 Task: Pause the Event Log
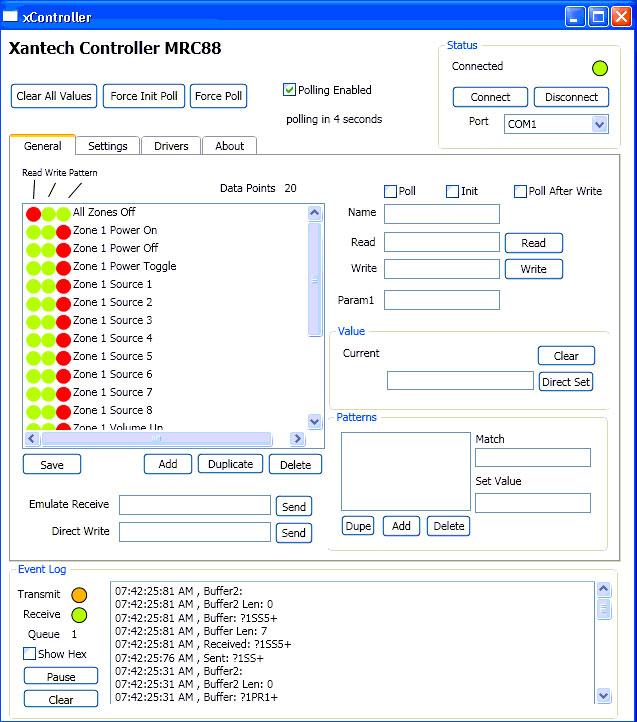click(61, 676)
